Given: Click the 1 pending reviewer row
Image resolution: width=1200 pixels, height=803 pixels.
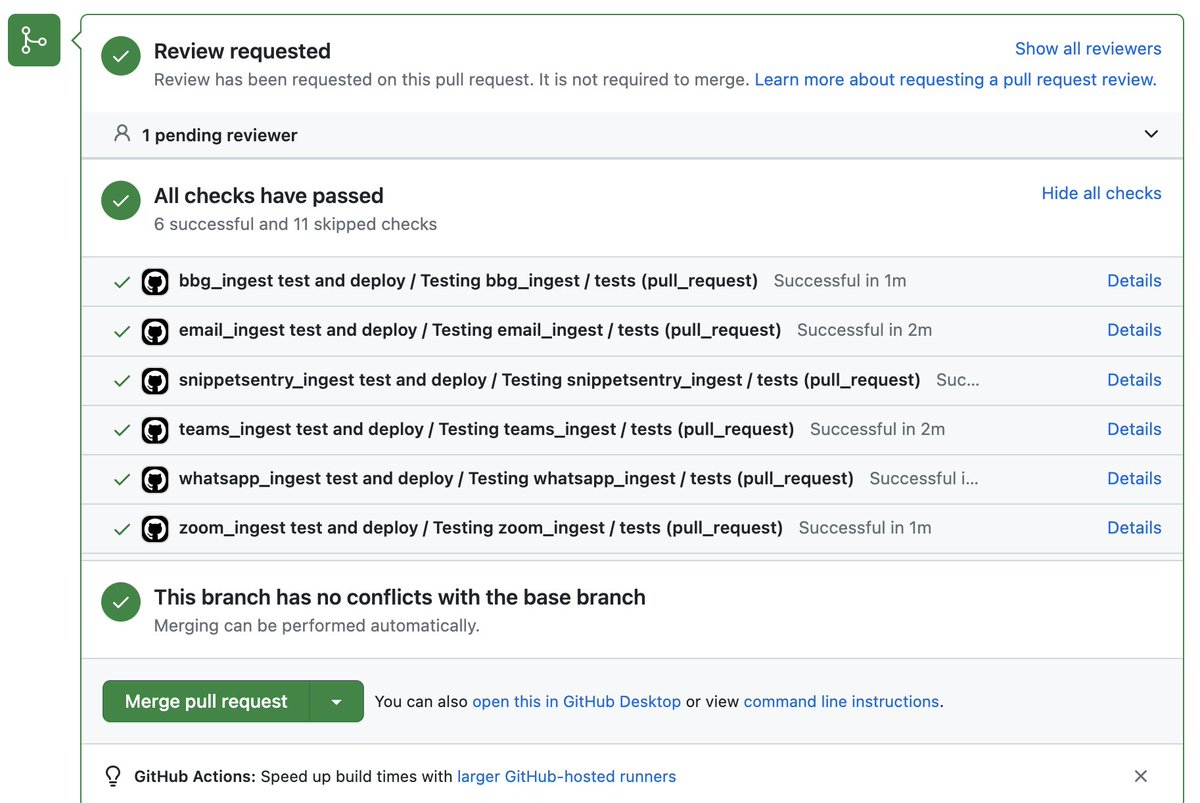Looking at the screenshot, I should [220, 135].
